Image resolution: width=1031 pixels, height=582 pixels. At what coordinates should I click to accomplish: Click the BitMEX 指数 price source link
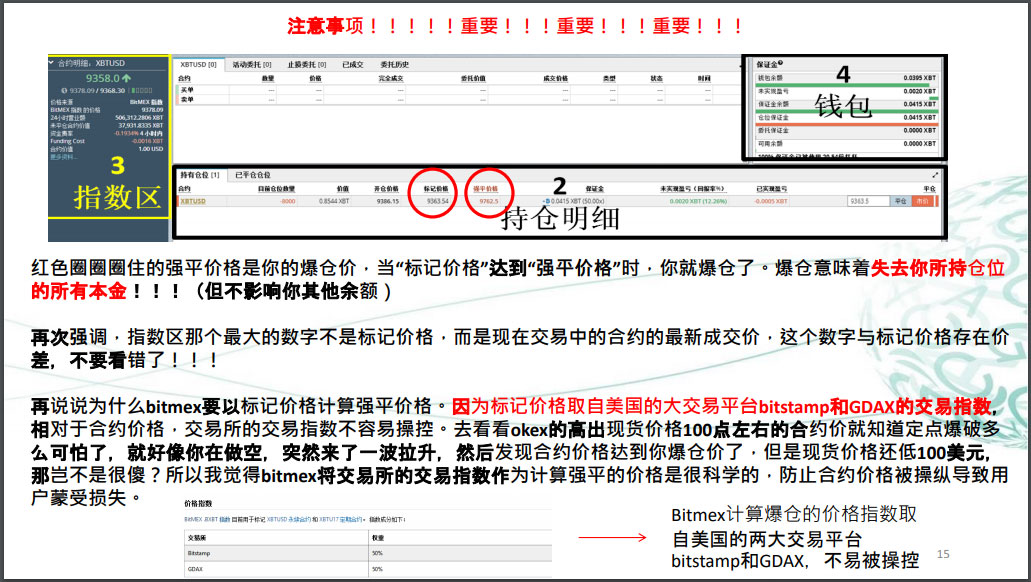click(x=146, y=102)
